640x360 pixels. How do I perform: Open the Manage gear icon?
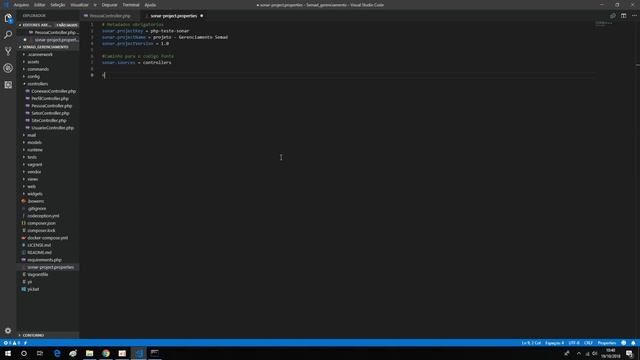(x=8, y=330)
